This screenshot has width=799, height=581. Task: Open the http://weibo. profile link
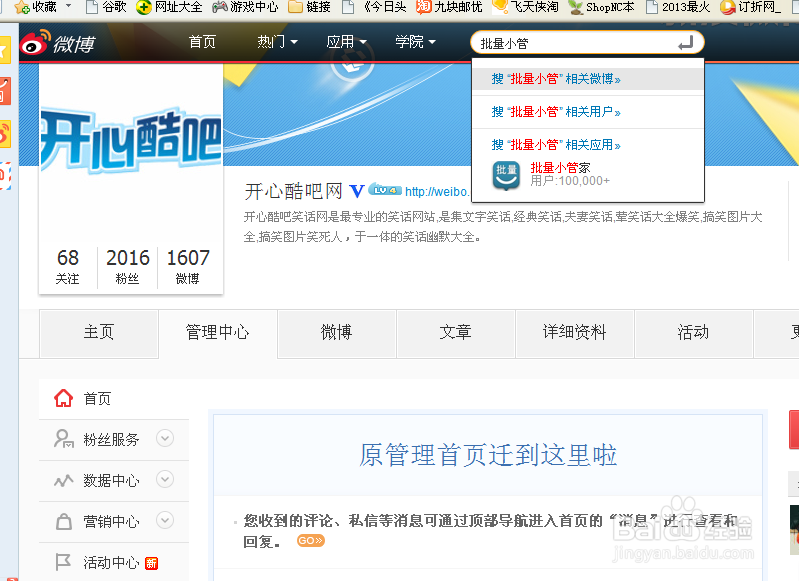point(437,192)
